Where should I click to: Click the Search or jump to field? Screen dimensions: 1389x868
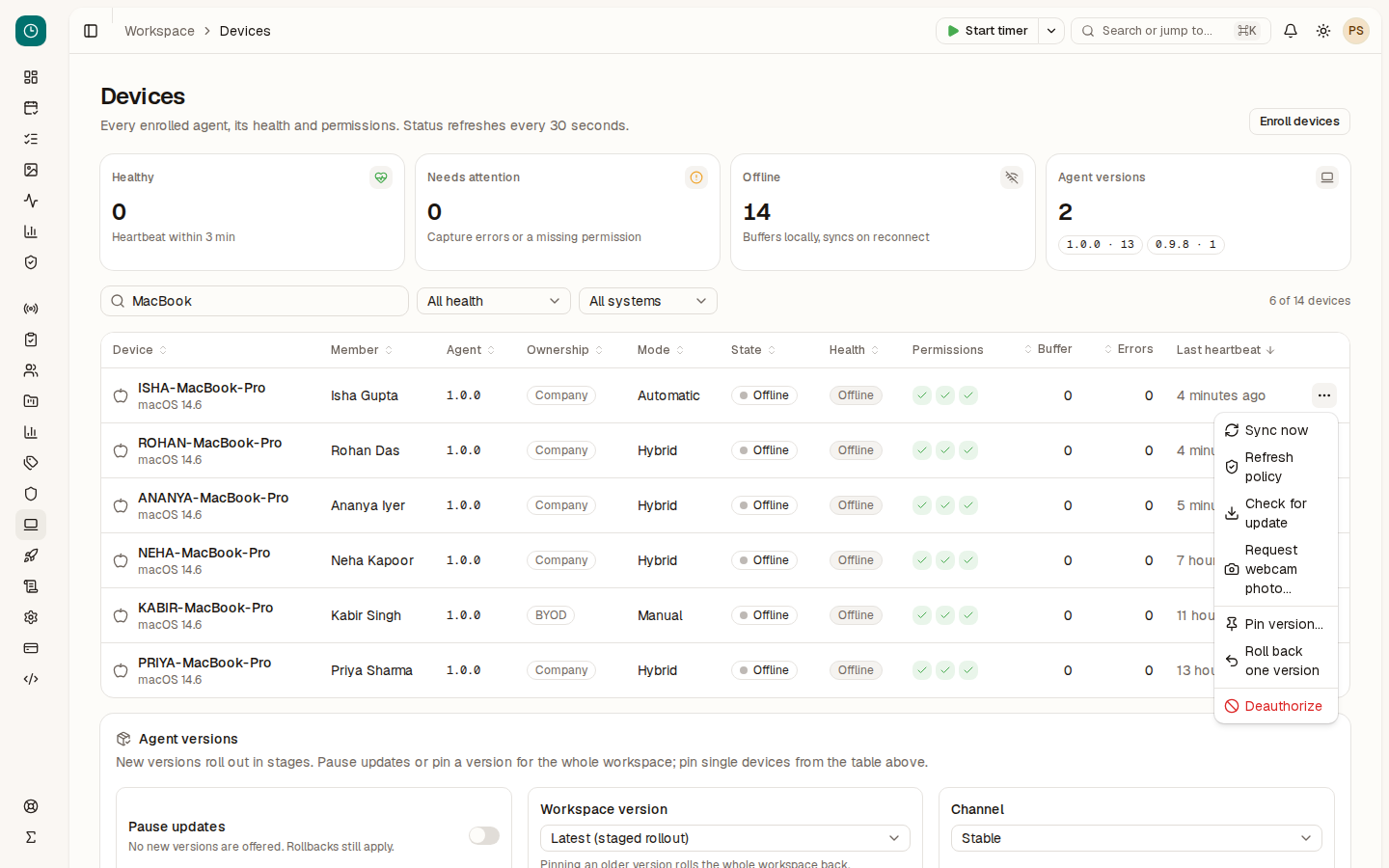pos(1171,31)
